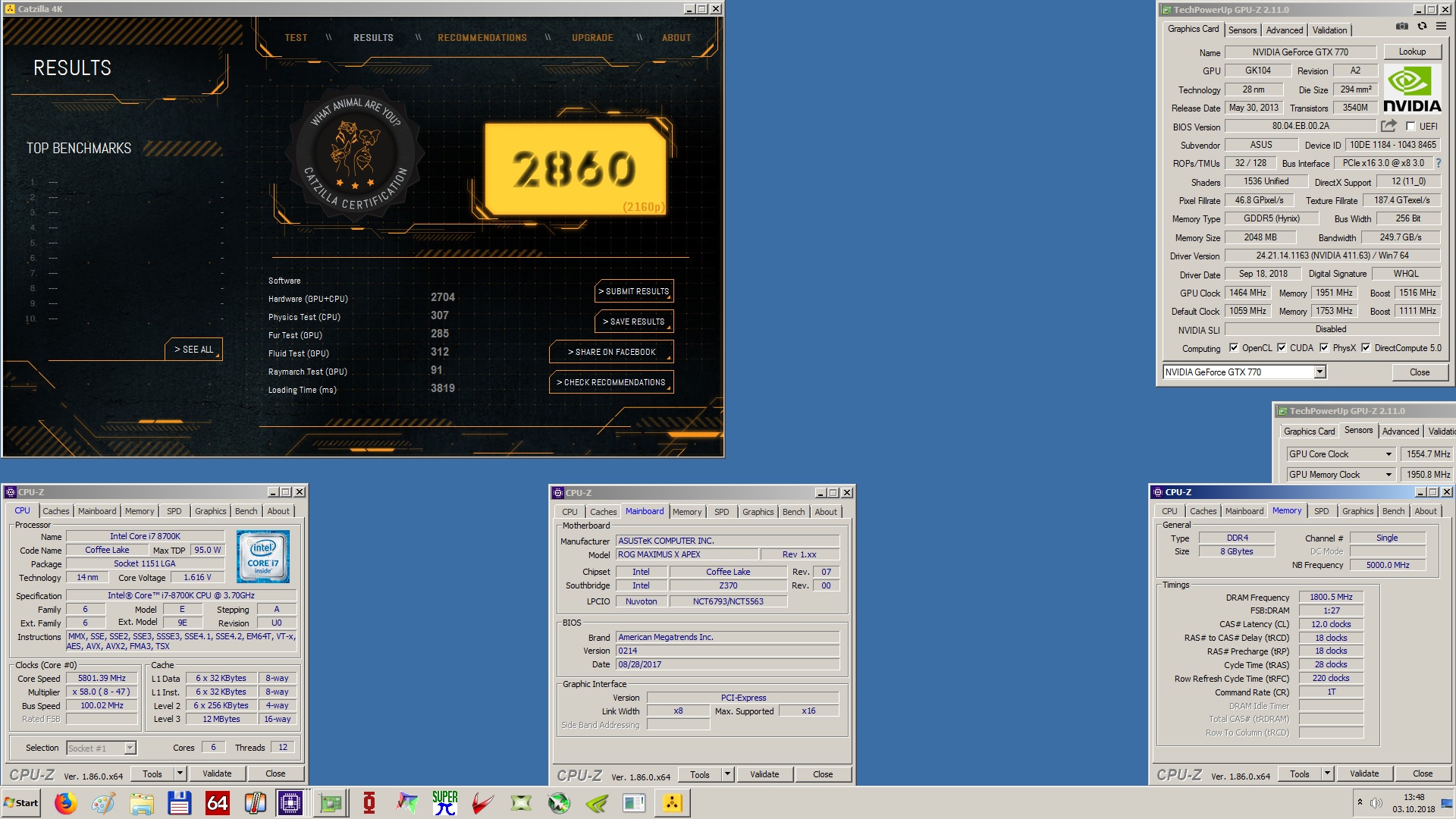This screenshot has height=819, width=1456.
Task: Click the bus interface question mark icon
Action: [x=1438, y=163]
